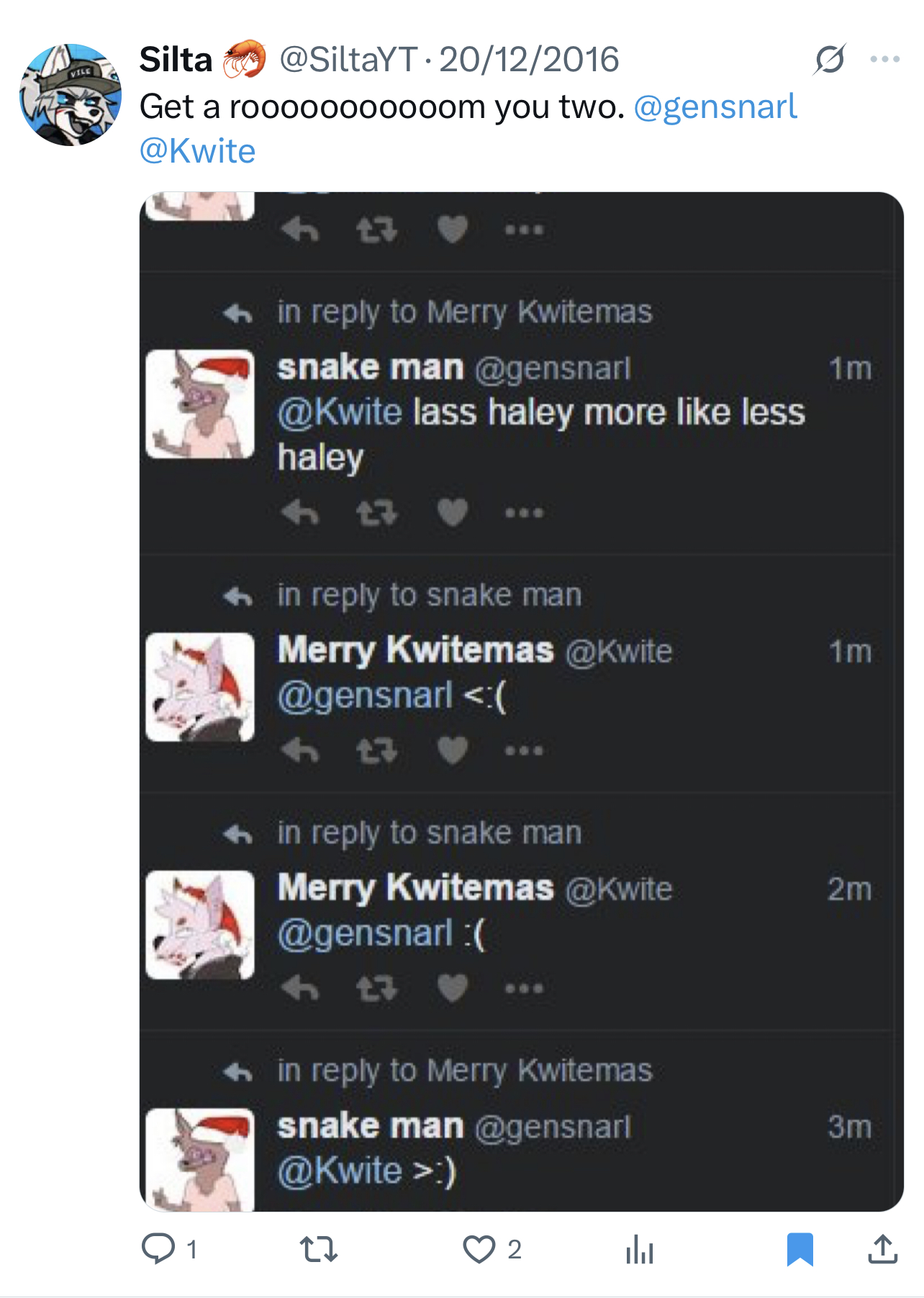This screenshot has height=1298, width=924.
Task: Click reply arrow under ':(' tweet
Action: [x=299, y=989]
